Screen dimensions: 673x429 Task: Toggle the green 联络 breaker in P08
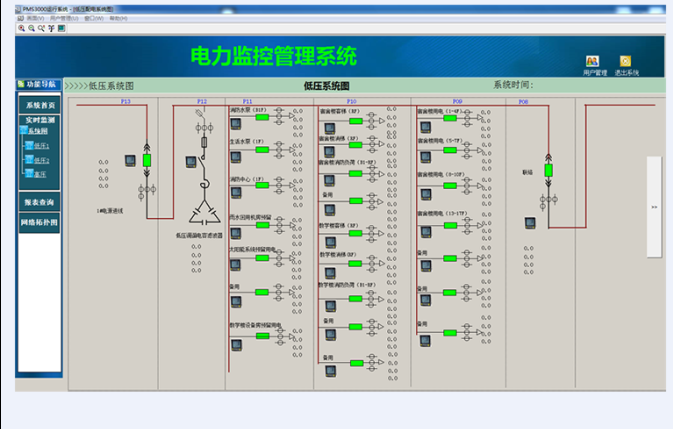(548, 170)
